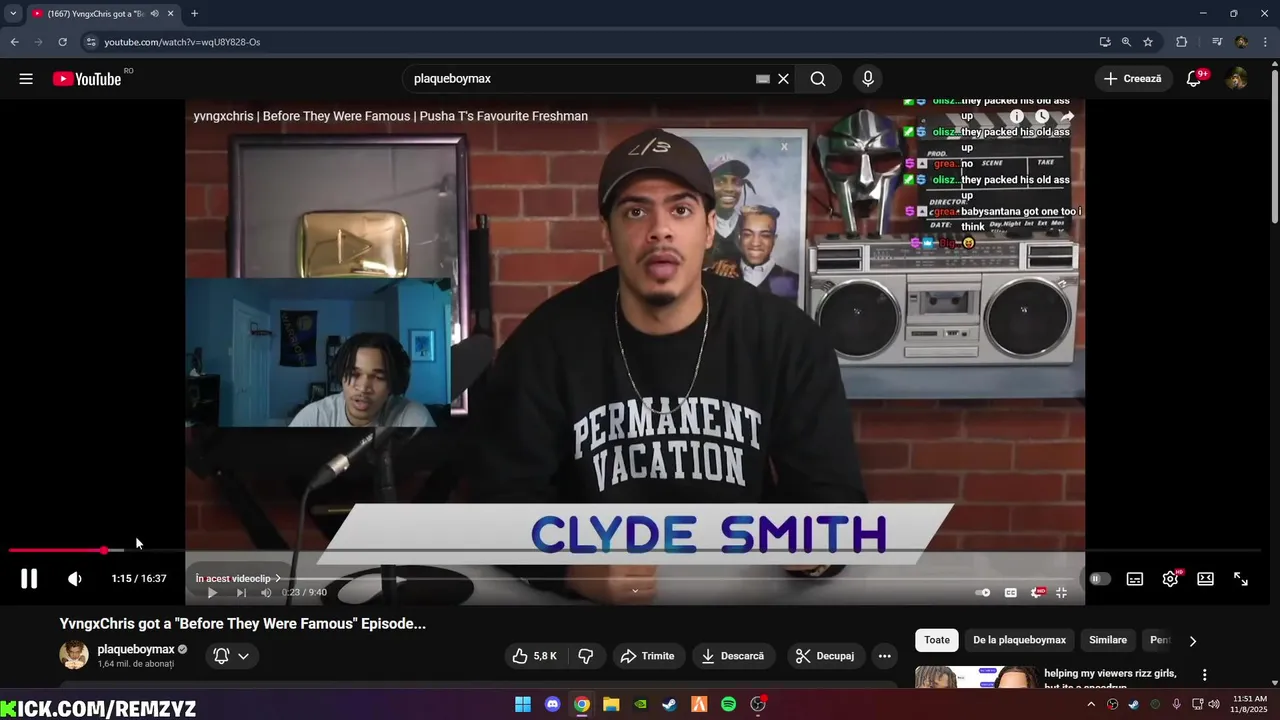Click the search magnifier button

pos(818,79)
